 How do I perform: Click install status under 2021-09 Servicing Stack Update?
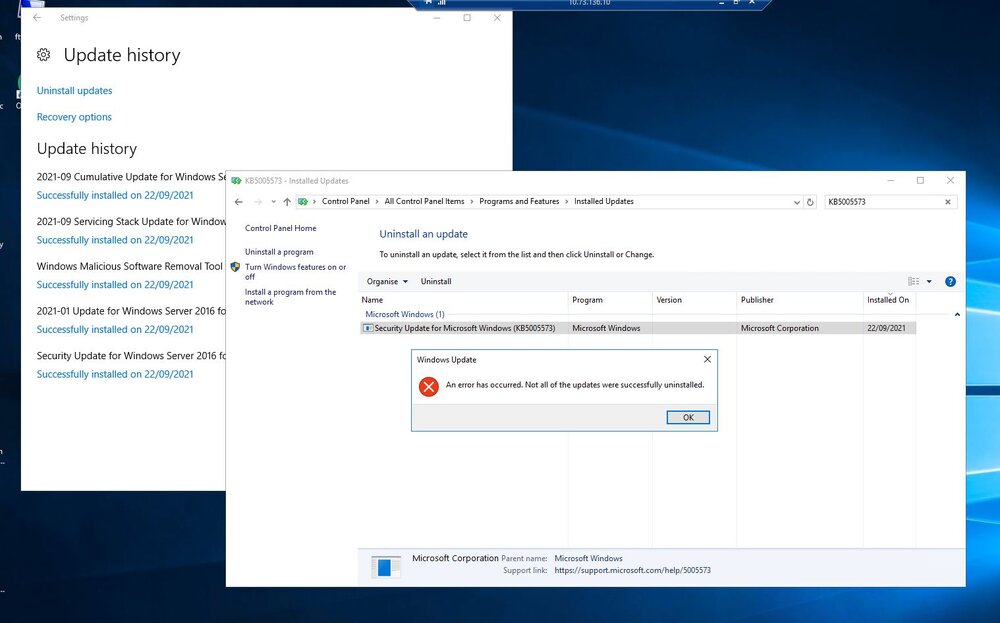[115, 240]
